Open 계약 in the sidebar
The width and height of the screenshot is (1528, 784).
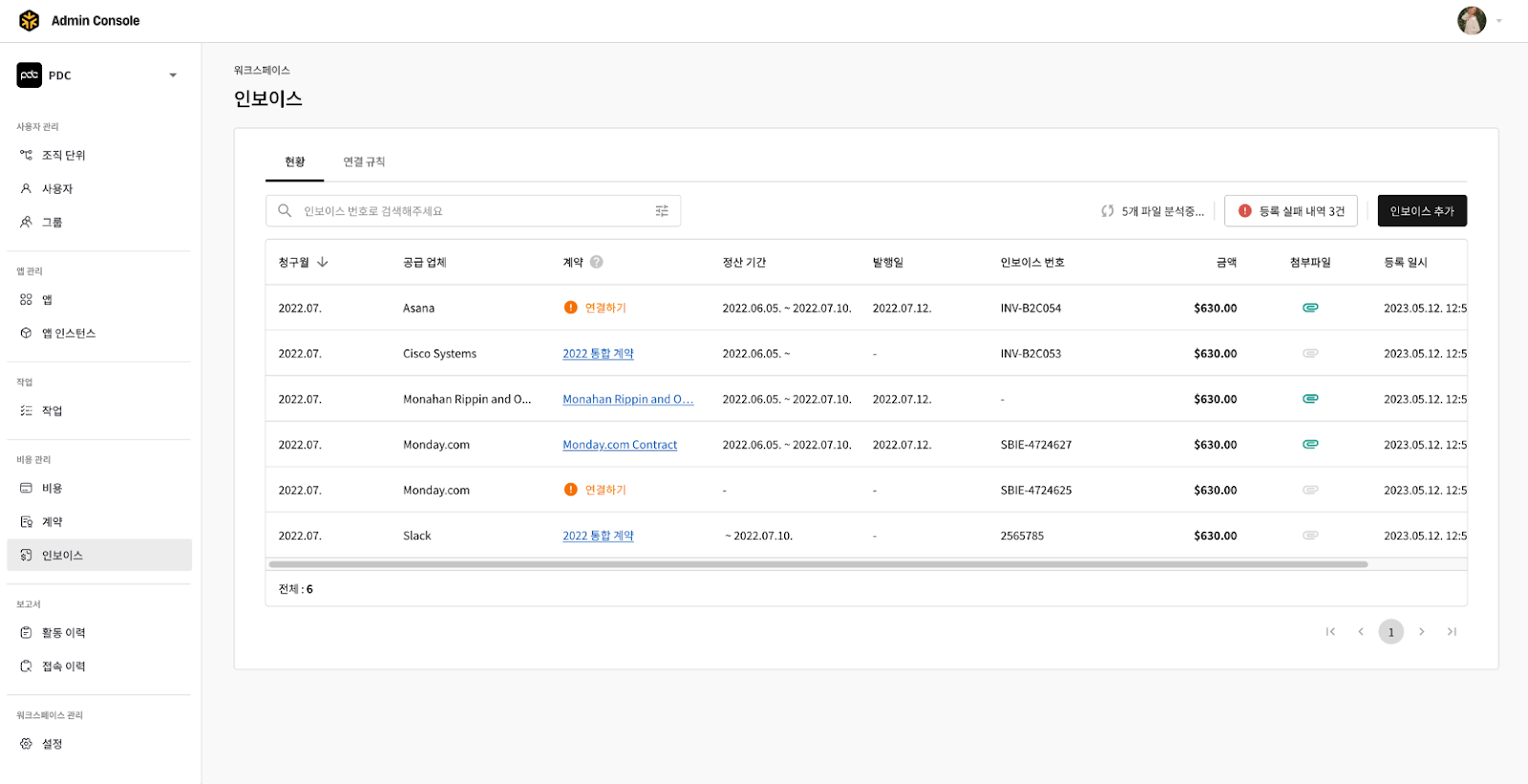click(99, 521)
